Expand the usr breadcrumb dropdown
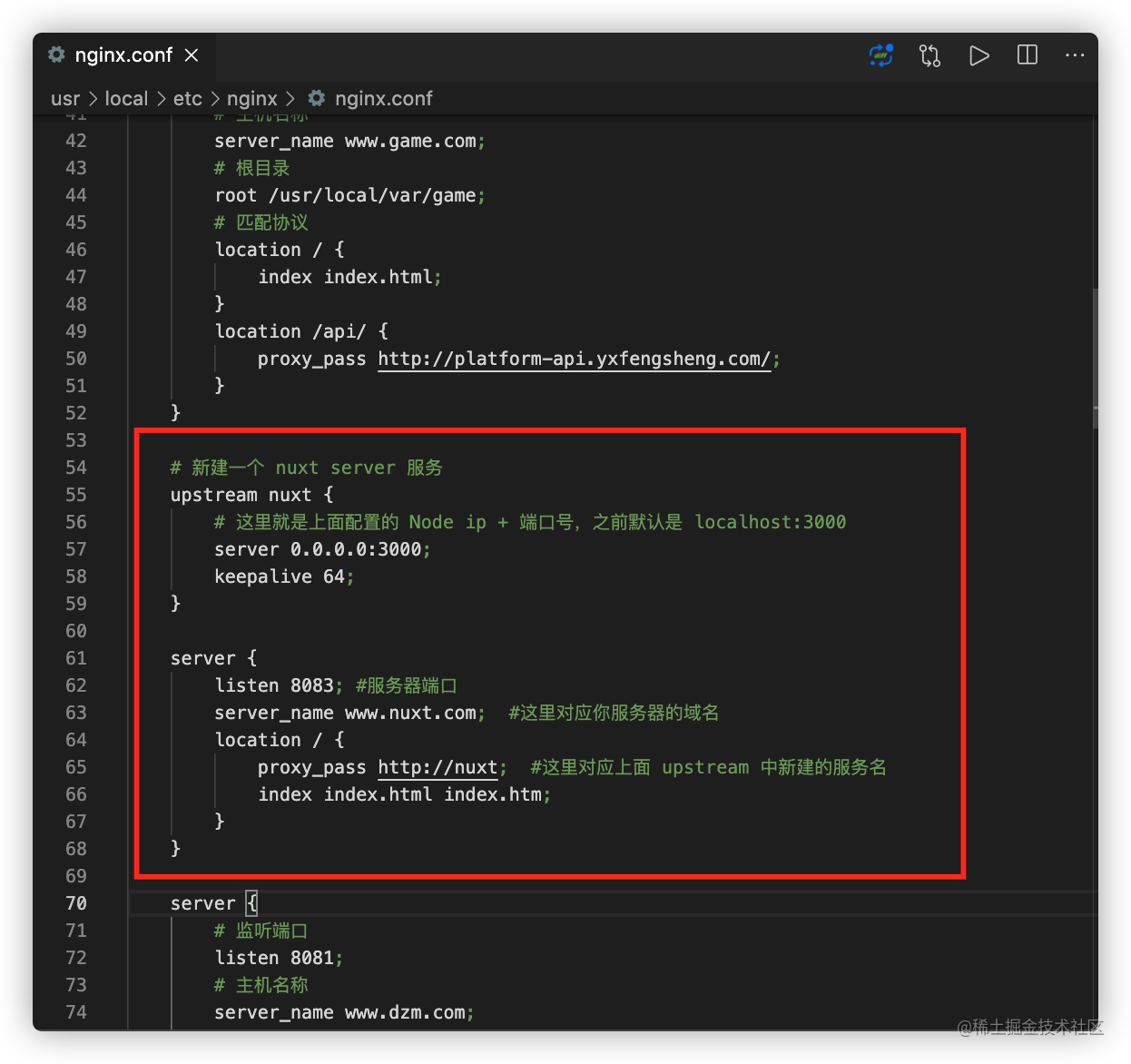Viewport: 1131px width, 1064px height. 64,98
